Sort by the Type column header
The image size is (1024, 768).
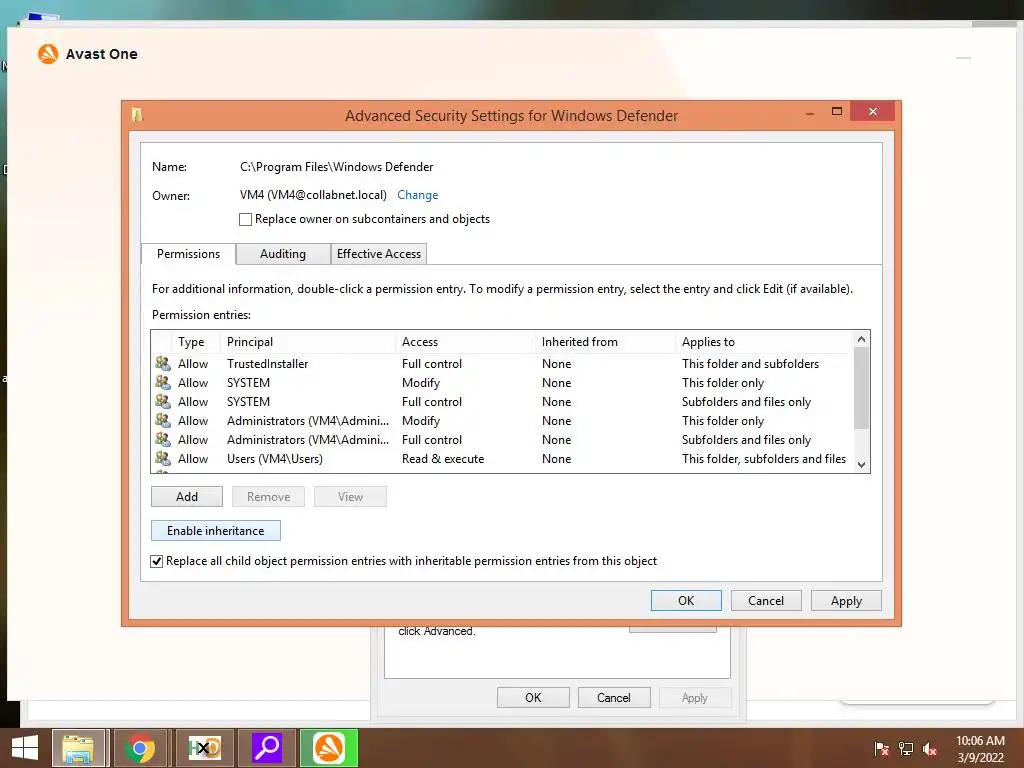191,342
